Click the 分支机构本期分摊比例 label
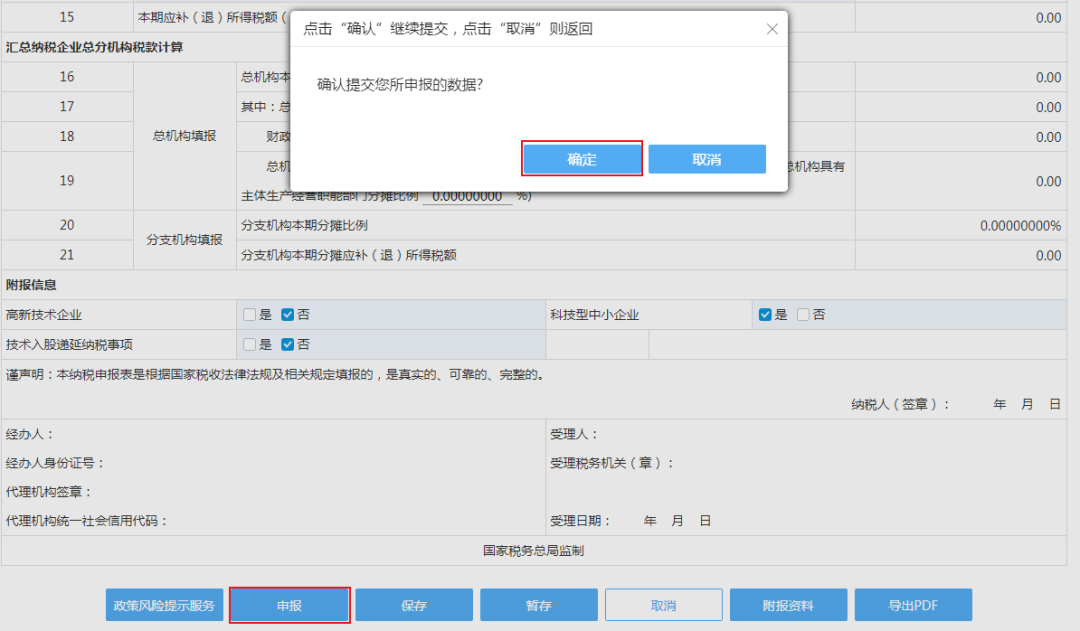Screen dimensions: 1080x631 point(304,225)
